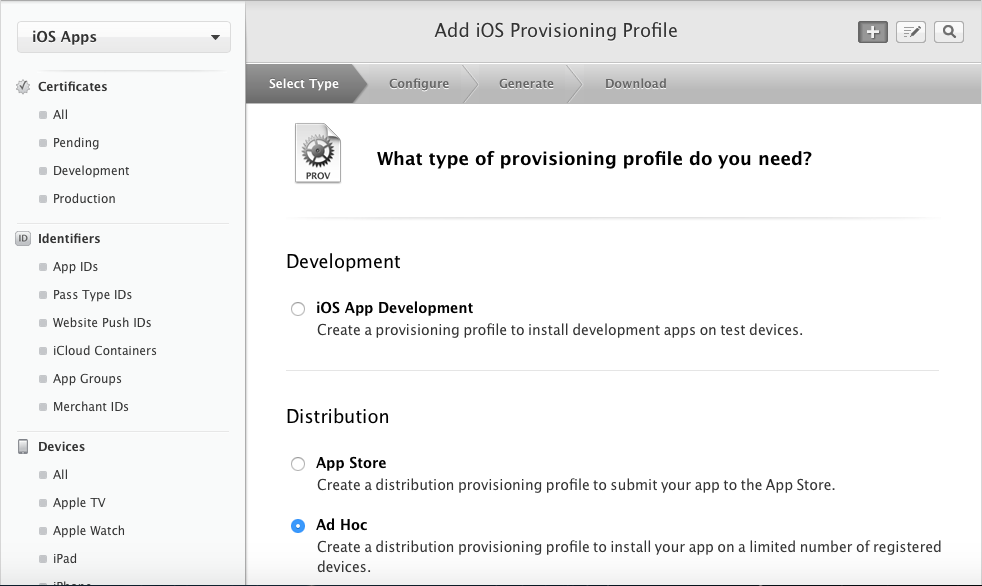Open Apple Watch devices
The height and width of the screenshot is (586, 982).
tap(88, 531)
